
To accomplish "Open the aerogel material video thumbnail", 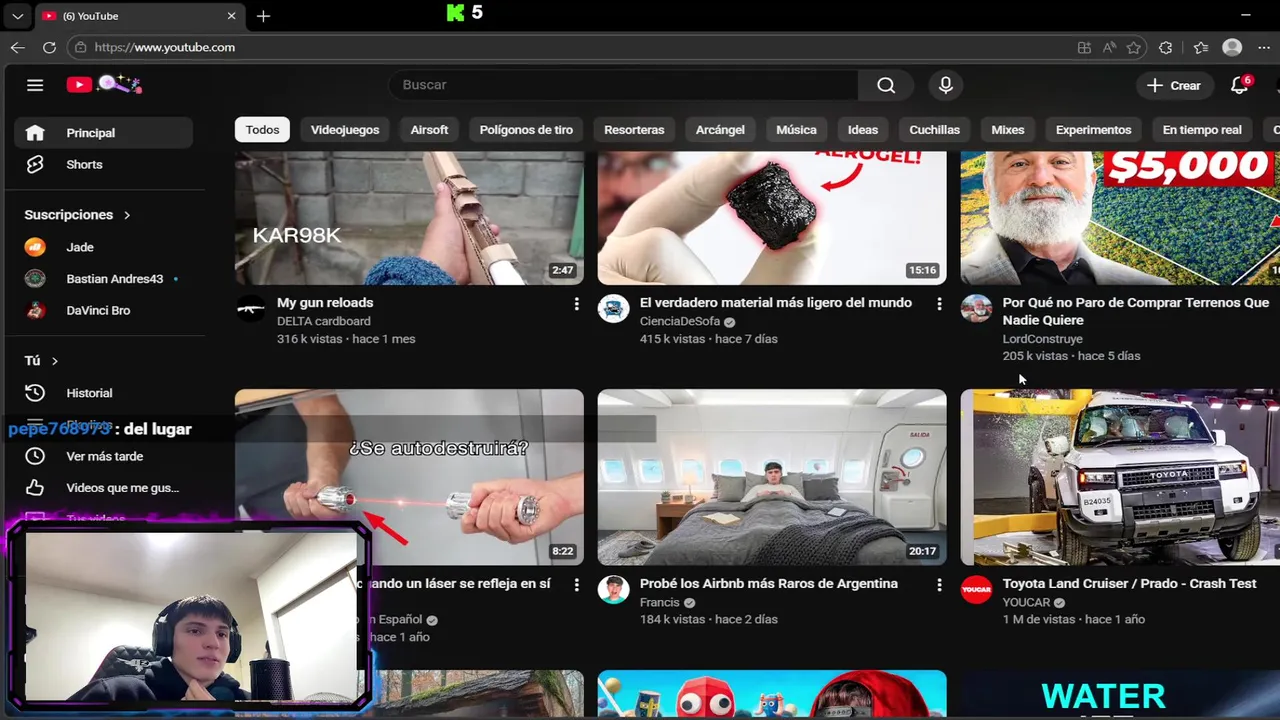I will click(x=772, y=218).
